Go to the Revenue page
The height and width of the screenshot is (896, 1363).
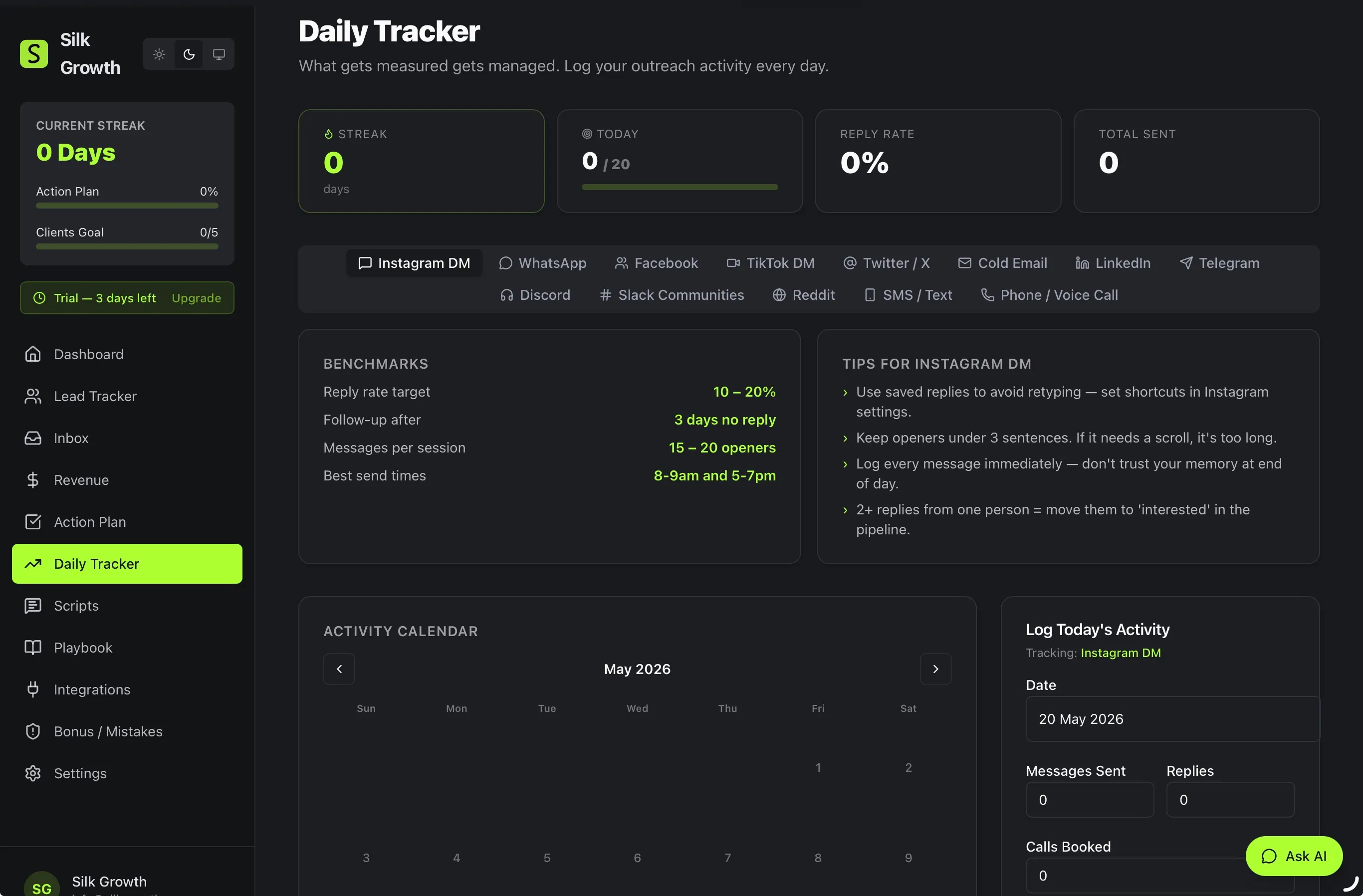click(127, 480)
